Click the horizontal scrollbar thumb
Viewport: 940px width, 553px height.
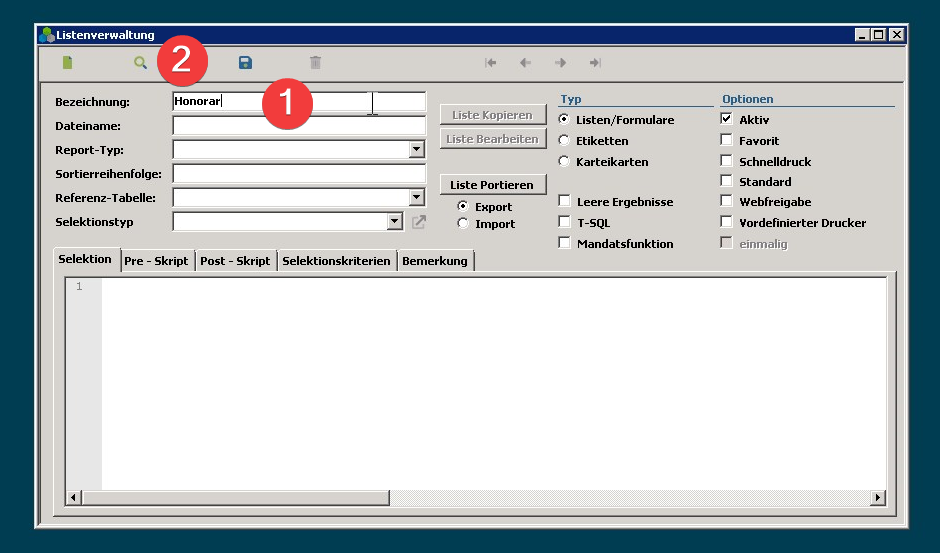236,497
